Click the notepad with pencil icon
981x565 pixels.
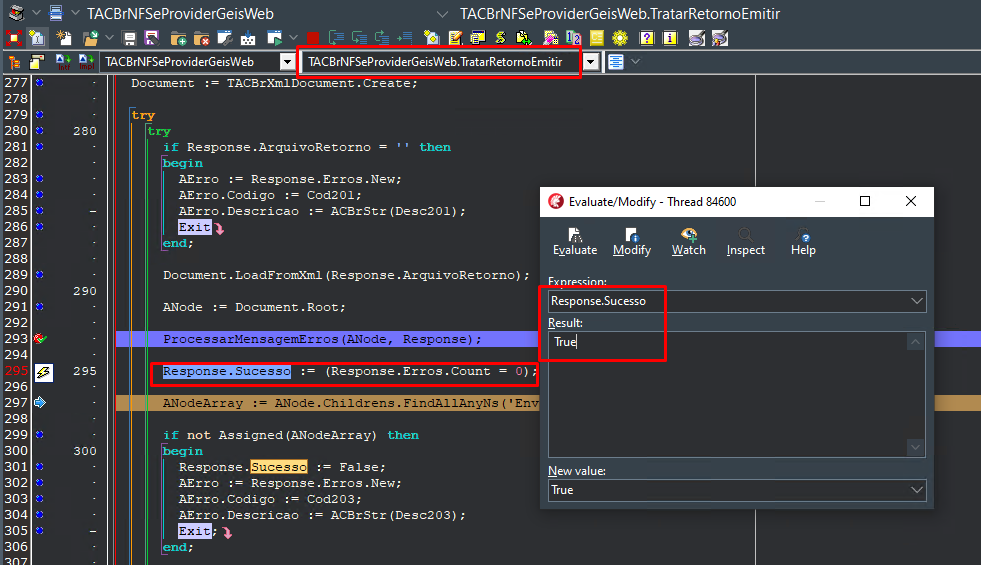455,38
